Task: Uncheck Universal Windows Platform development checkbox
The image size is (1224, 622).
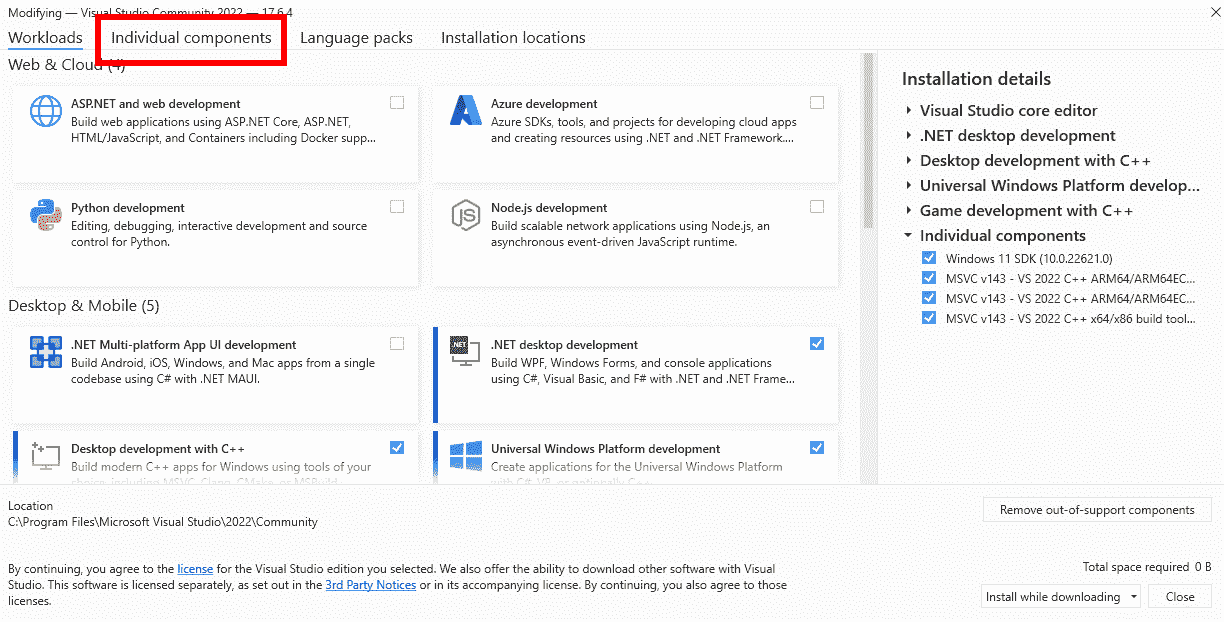Action: tap(817, 448)
